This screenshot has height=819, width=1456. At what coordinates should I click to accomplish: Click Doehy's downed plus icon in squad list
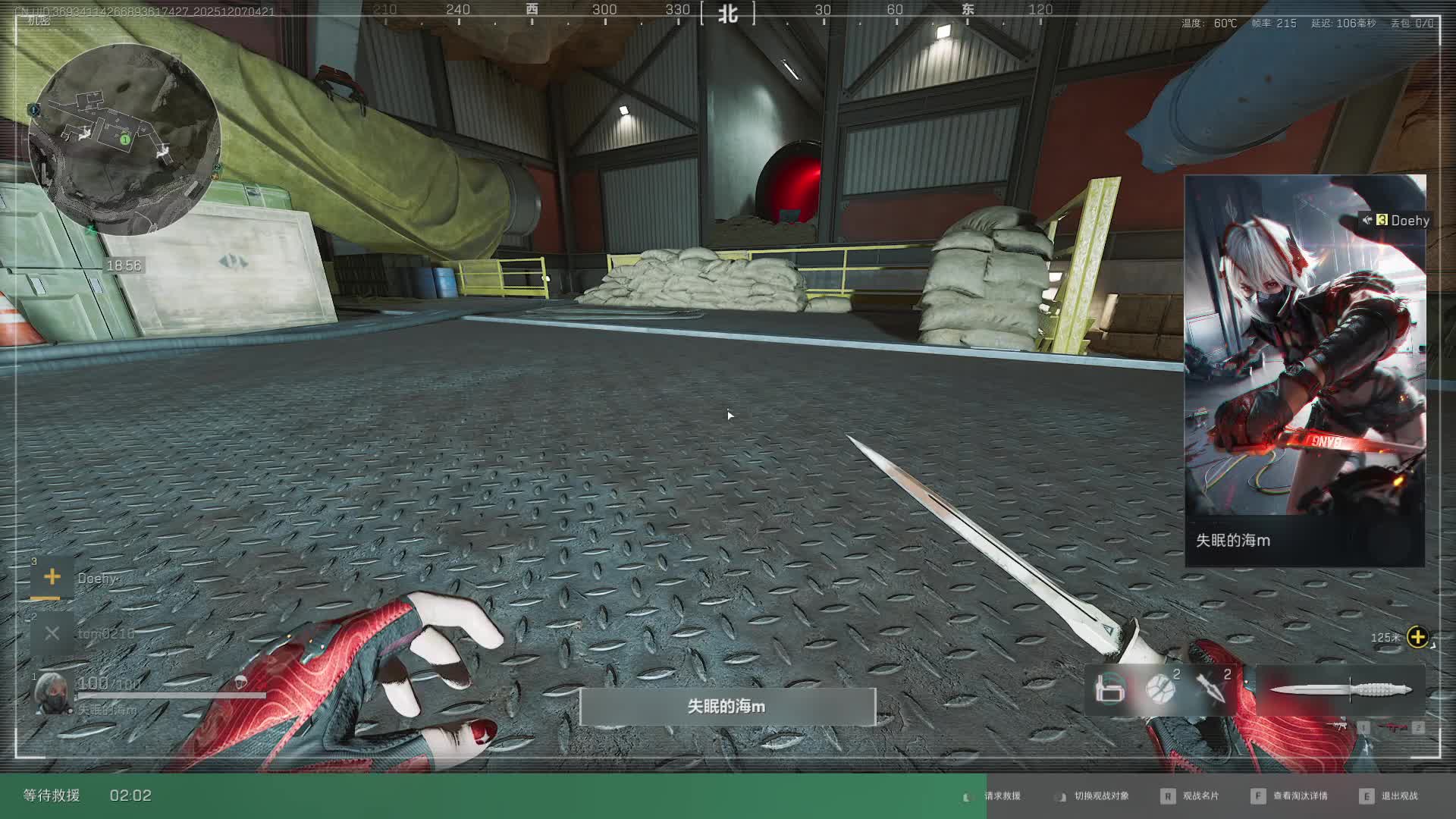(52, 578)
